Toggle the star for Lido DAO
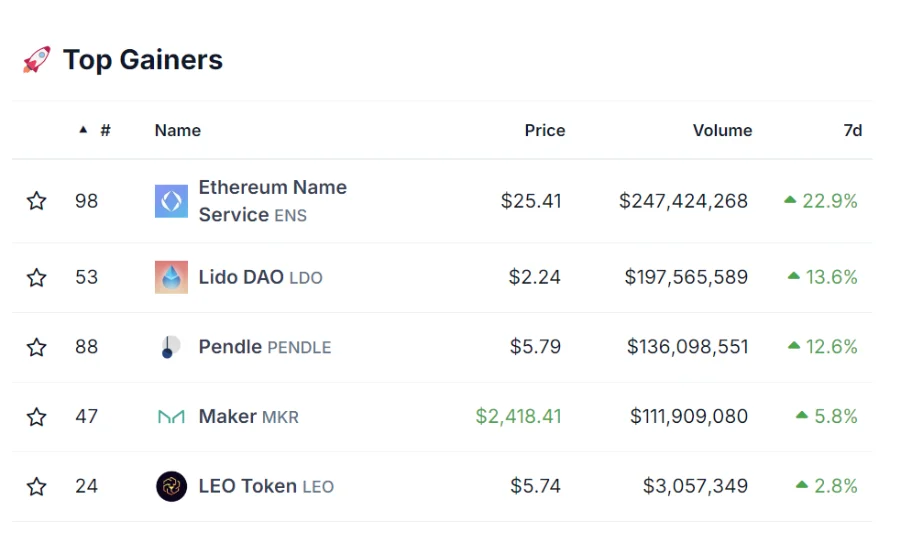 point(37,278)
